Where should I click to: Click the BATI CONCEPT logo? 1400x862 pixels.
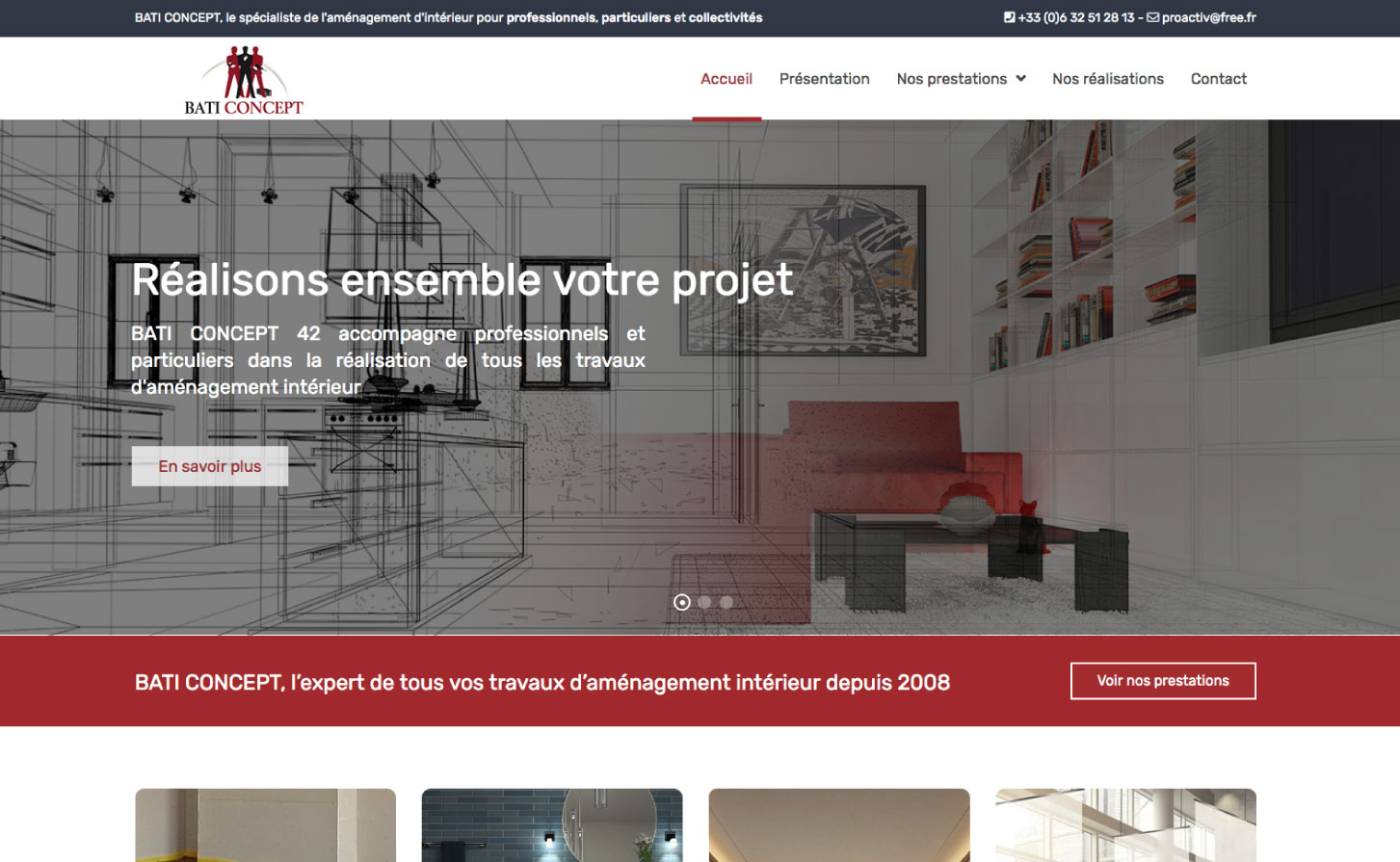[244, 80]
